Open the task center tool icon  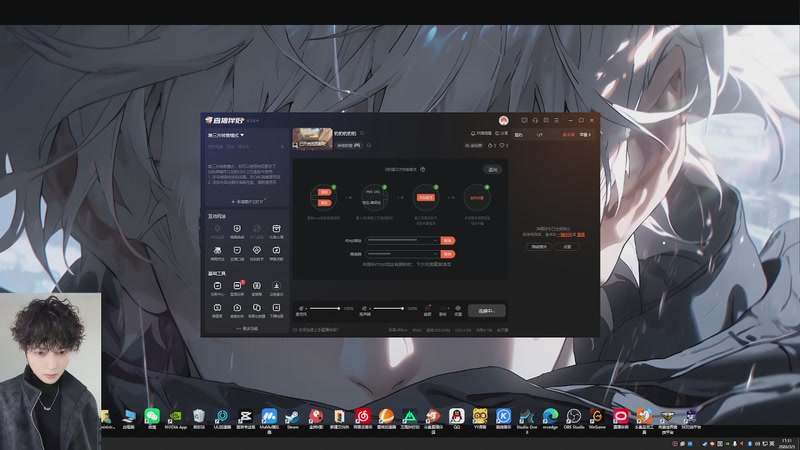click(x=217, y=285)
